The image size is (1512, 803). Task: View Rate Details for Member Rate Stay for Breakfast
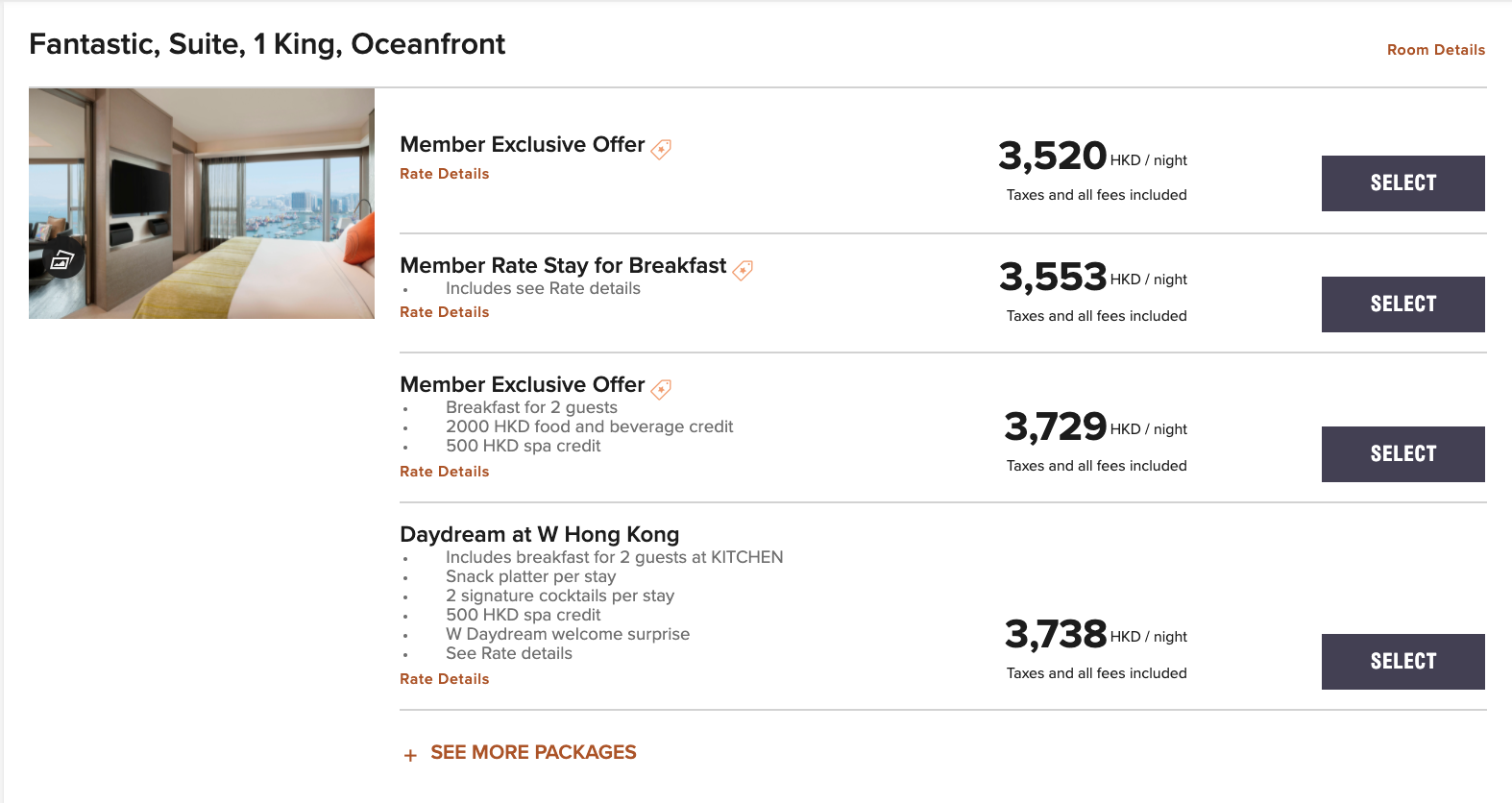445,312
